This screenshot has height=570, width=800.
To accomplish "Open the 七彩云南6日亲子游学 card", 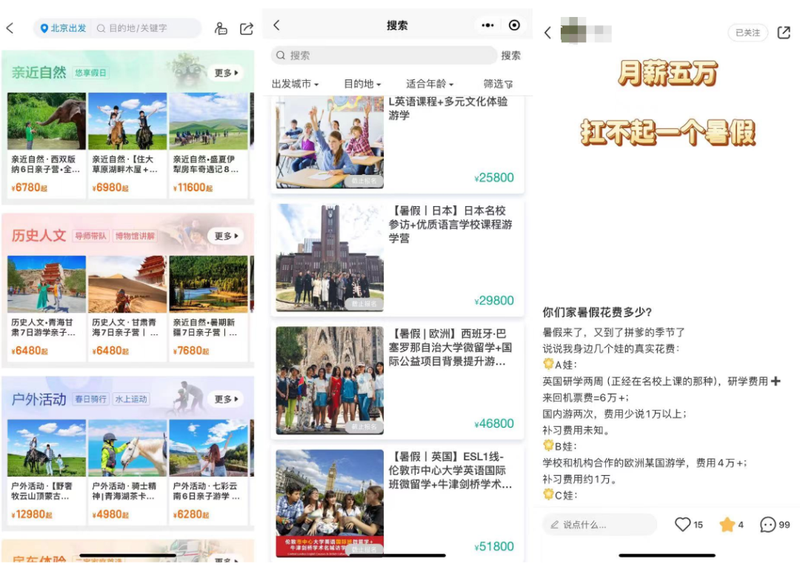I will tap(208, 472).
